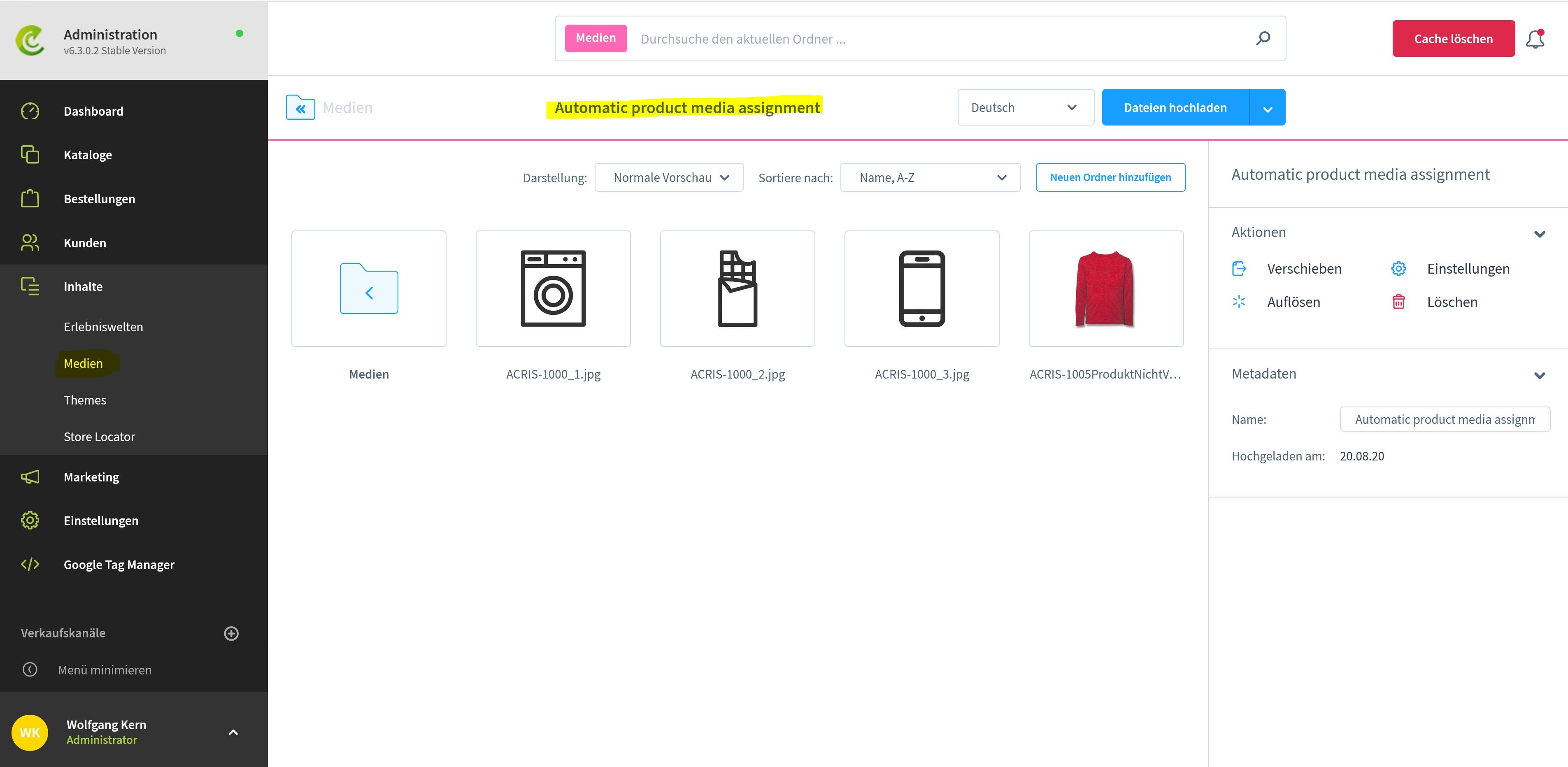Click the Einstellungen action link
Screen dimensions: 1568x767
1468,269
